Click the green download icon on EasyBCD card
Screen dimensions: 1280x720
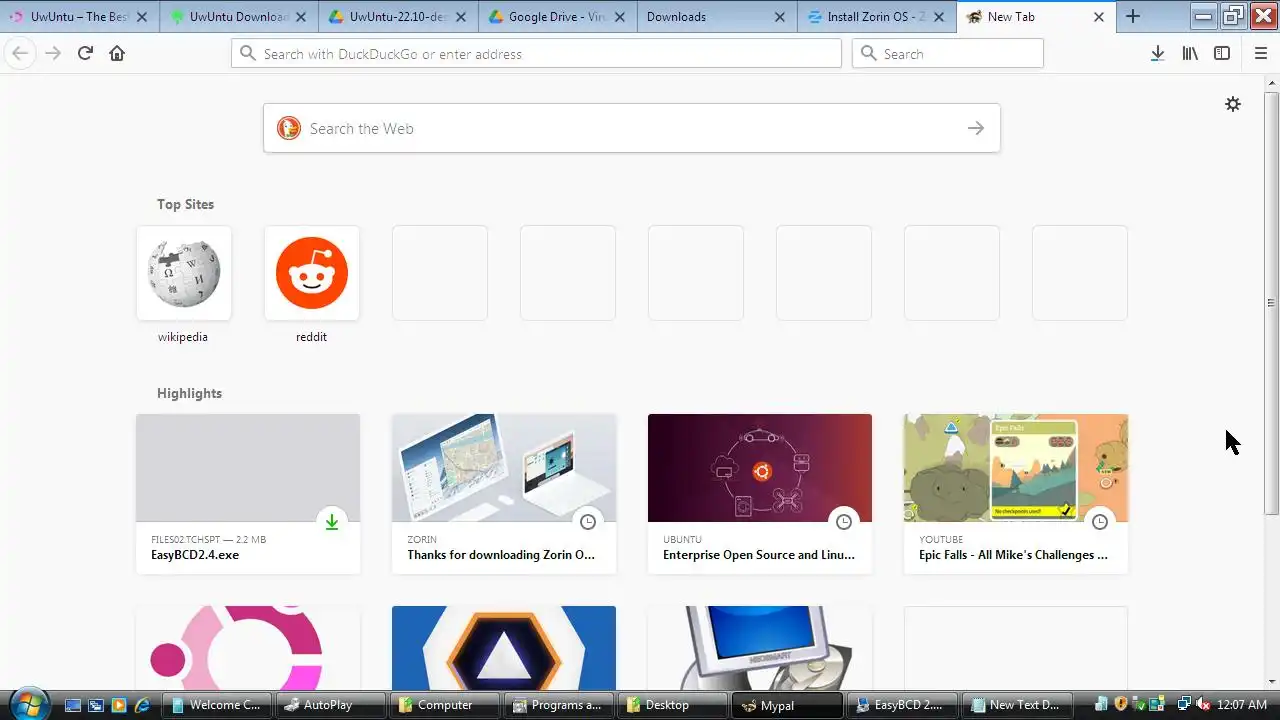tap(332, 522)
